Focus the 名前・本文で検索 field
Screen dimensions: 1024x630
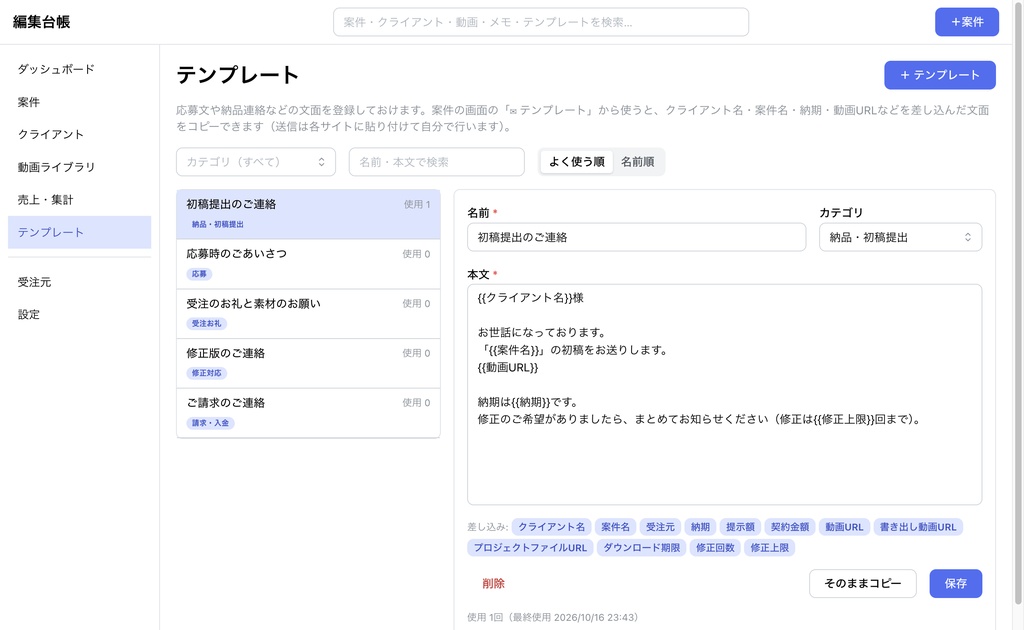(436, 162)
